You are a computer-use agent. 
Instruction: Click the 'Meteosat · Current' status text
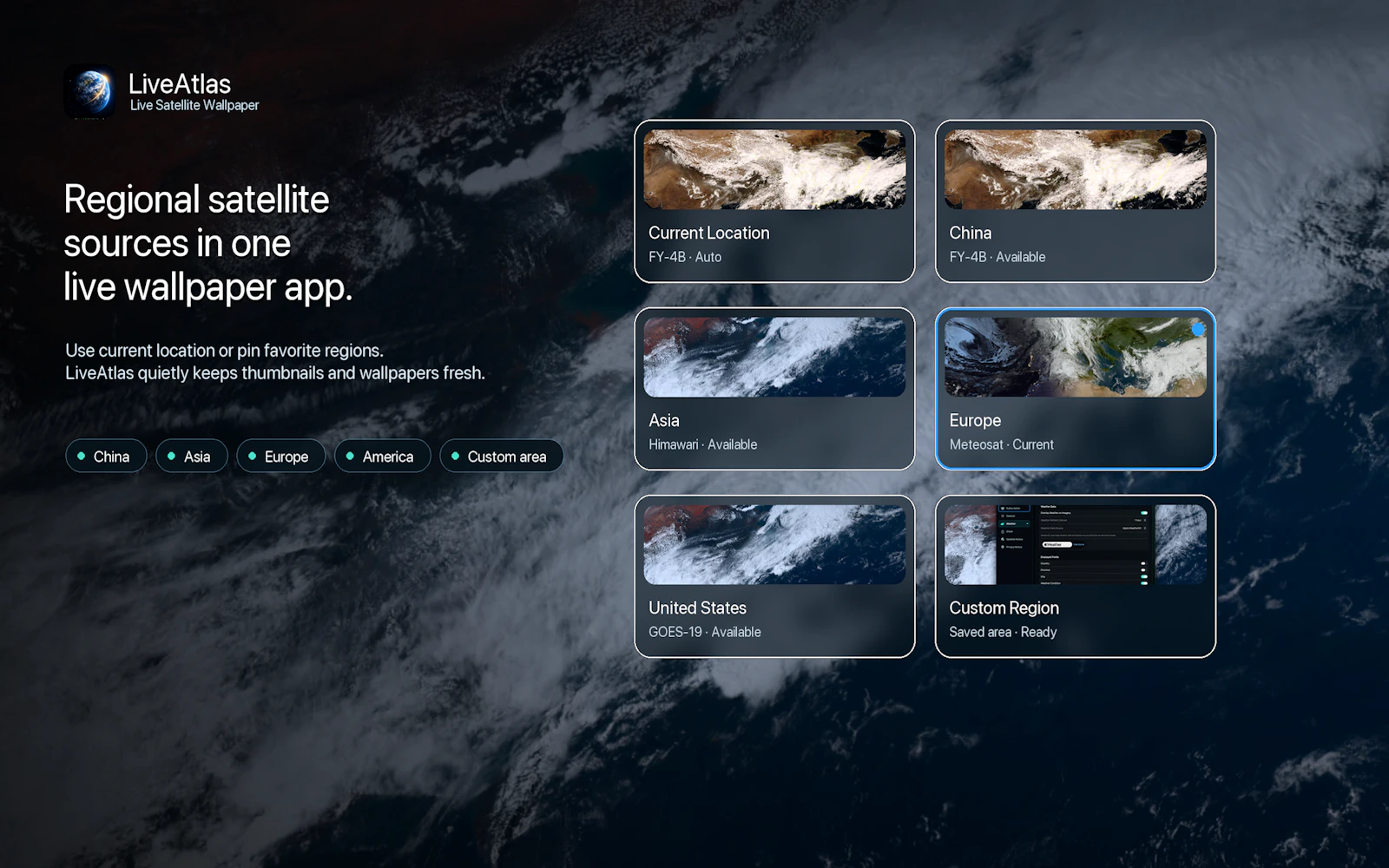click(1001, 444)
